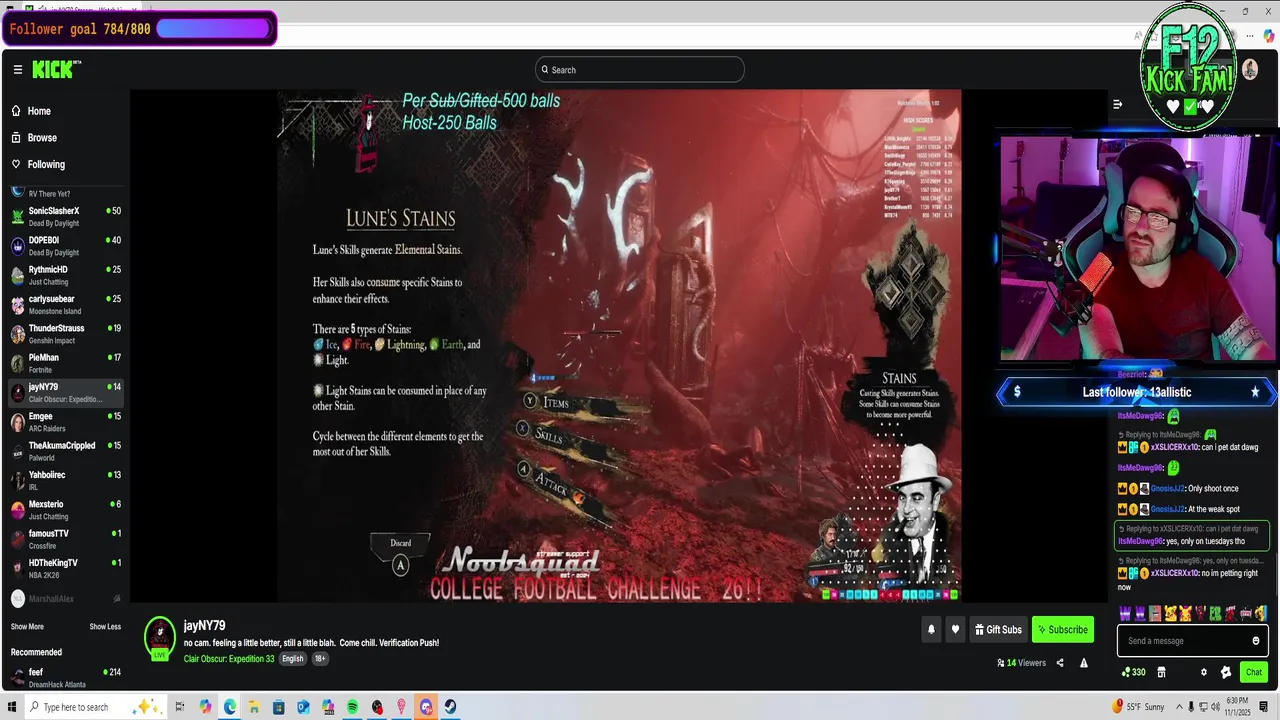Open famousTTV channel in sidebar
Viewport: 1280px width, 720px height.
[65, 539]
